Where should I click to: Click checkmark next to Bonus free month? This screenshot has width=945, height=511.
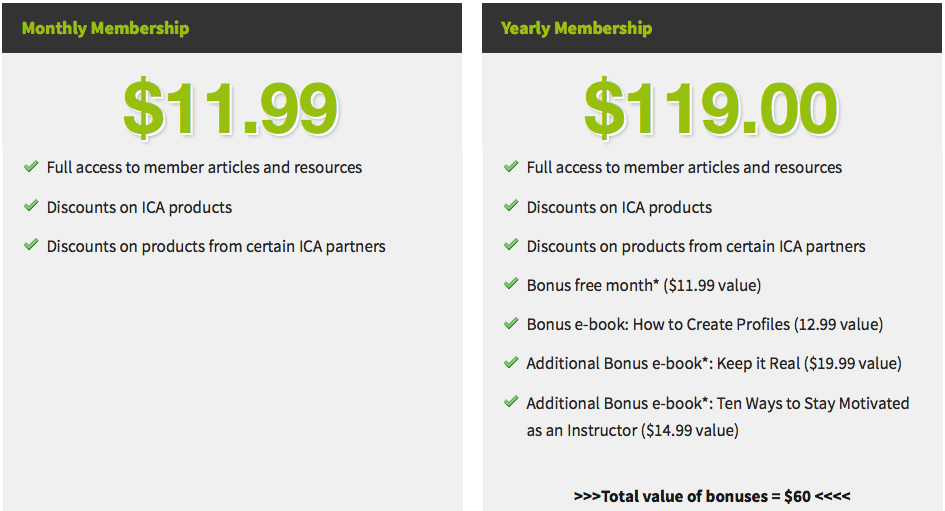[510, 284]
